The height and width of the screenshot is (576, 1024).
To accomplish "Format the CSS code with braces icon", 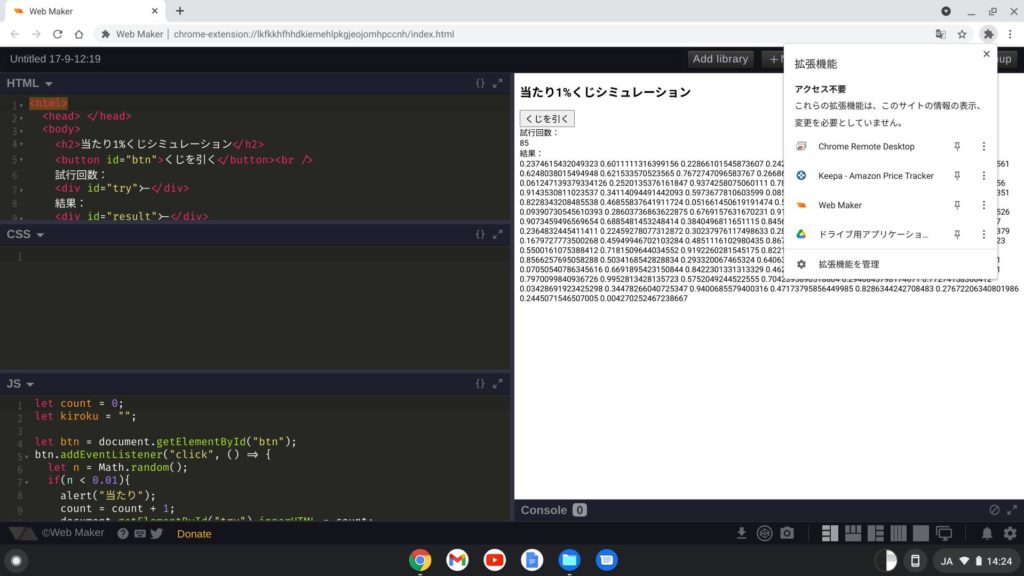I will pos(480,234).
